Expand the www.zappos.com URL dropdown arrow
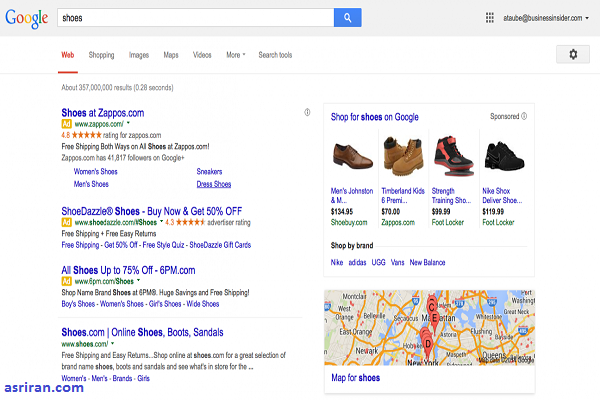 tap(128, 123)
